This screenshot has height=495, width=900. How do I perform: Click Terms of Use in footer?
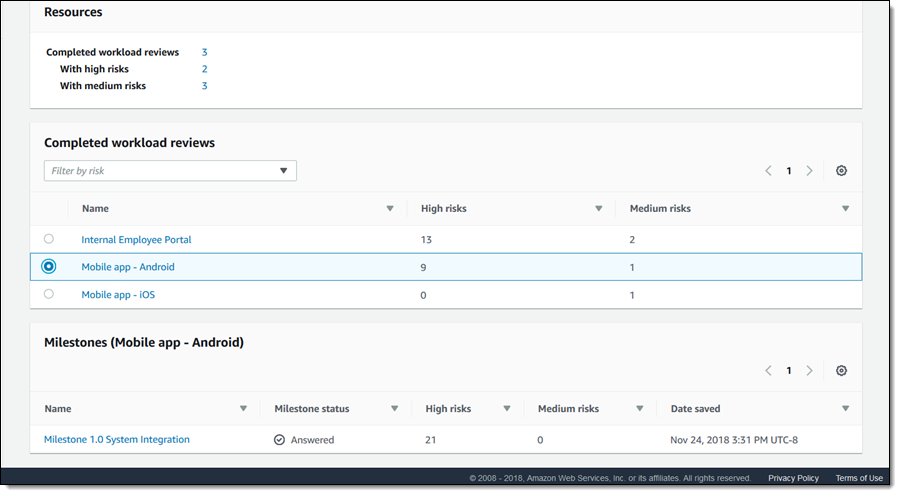coord(859,478)
